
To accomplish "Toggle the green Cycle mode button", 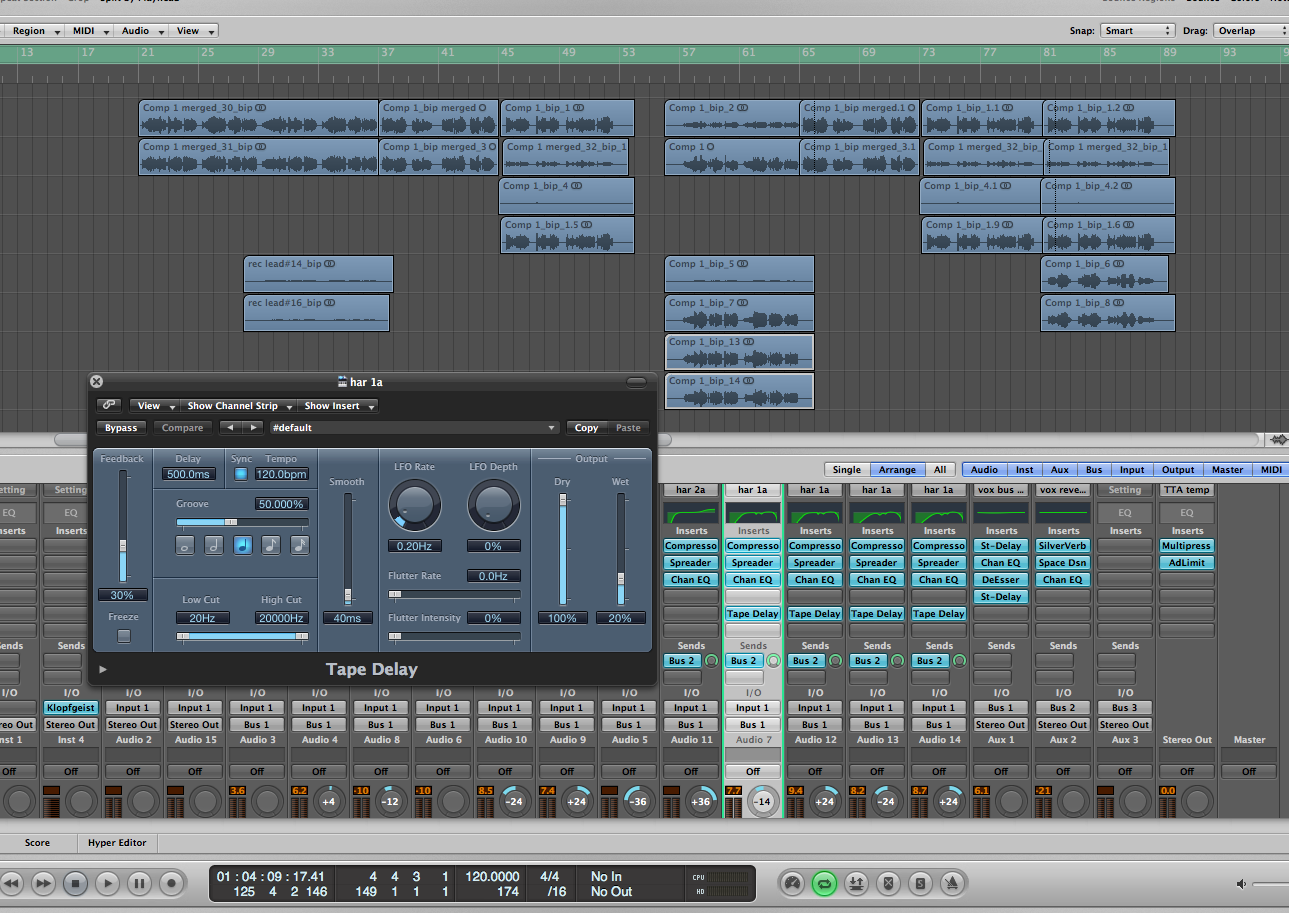I will point(825,883).
